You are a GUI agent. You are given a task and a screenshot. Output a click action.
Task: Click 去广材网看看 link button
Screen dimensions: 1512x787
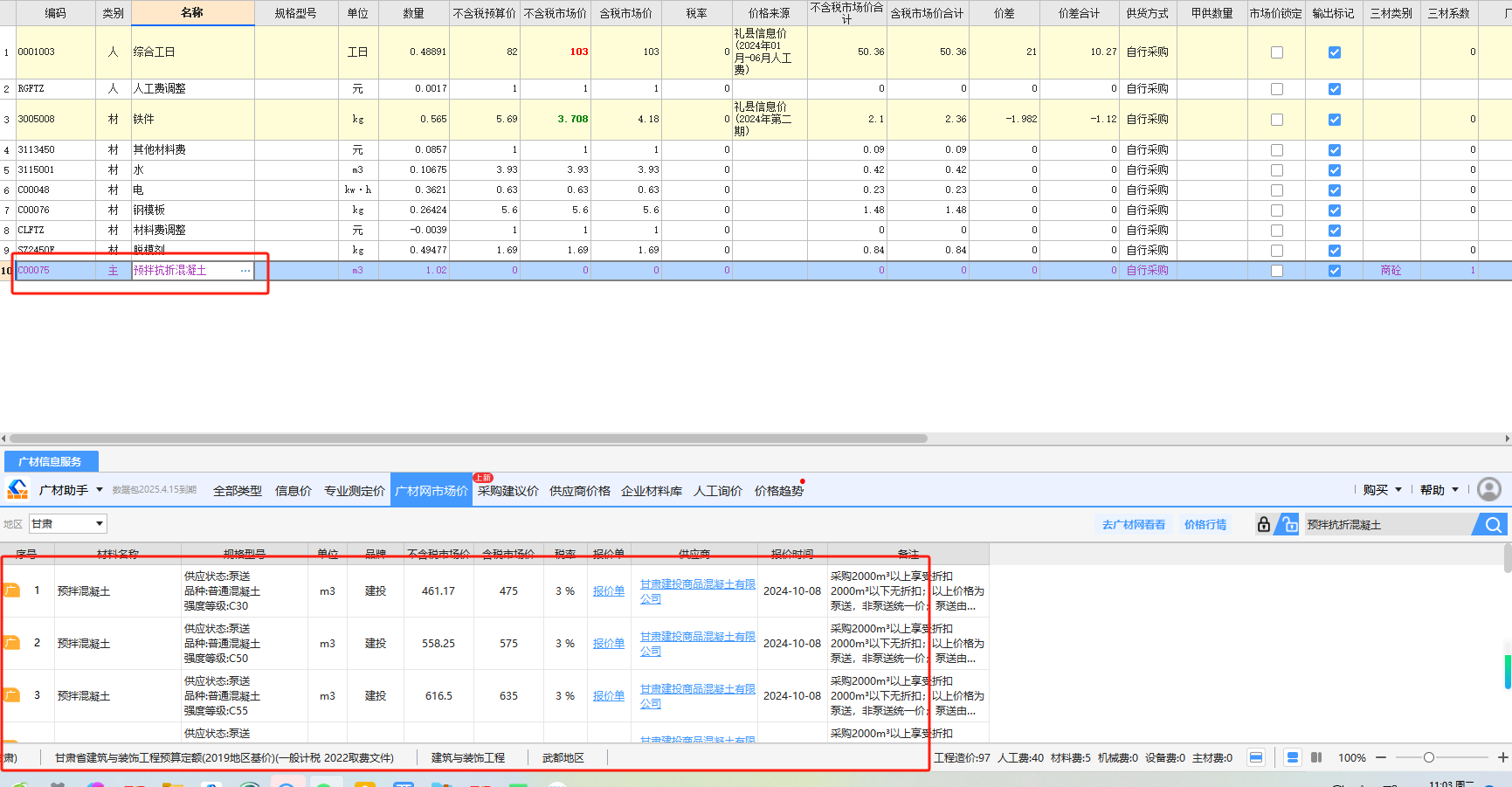pos(1134,524)
